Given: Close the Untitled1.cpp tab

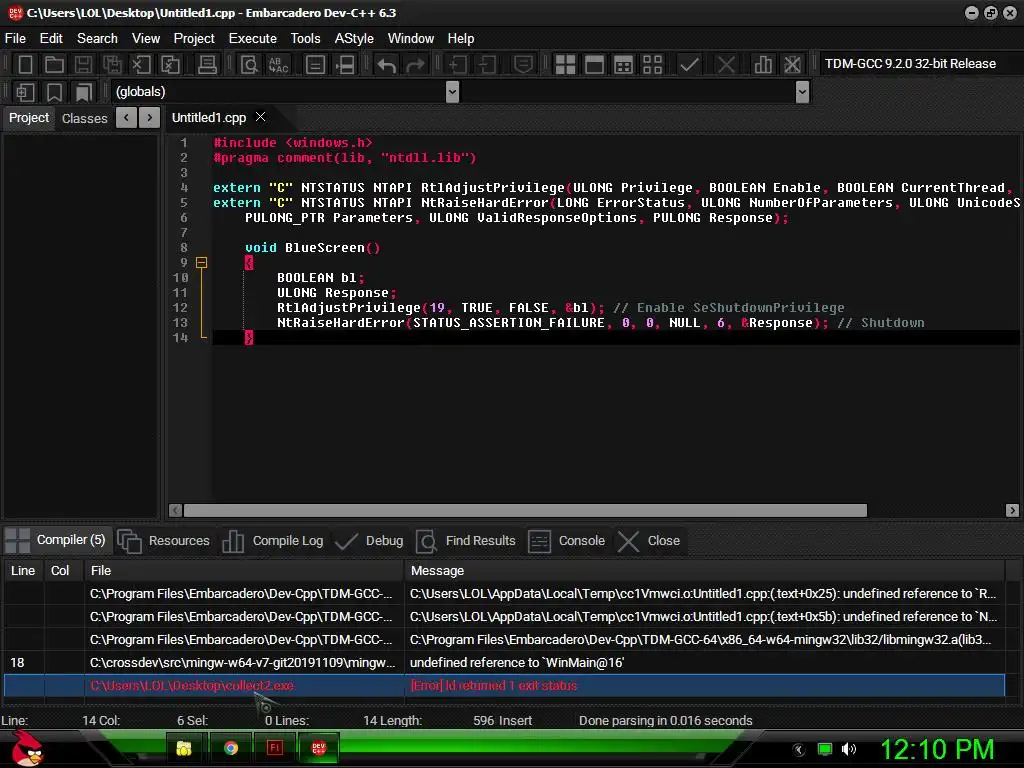Looking at the screenshot, I should [x=261, y=116].
